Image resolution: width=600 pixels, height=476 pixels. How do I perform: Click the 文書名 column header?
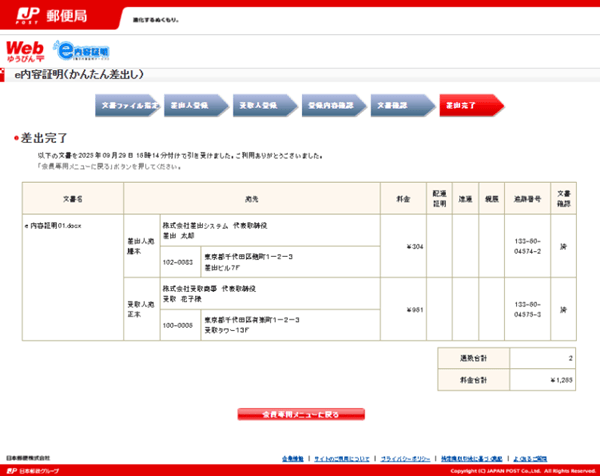click(73, 199)
